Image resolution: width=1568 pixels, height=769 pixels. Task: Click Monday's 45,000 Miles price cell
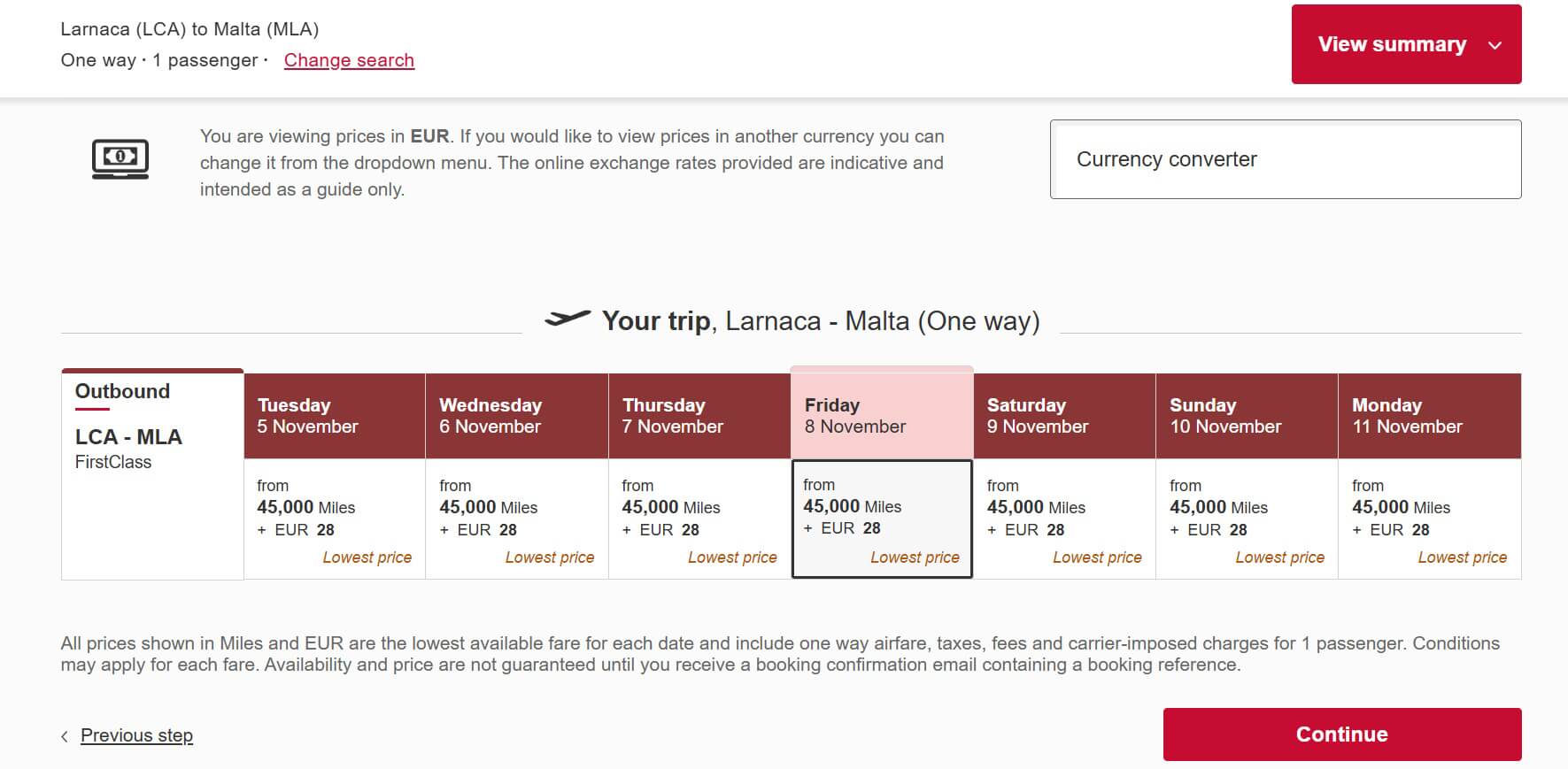1430,519
